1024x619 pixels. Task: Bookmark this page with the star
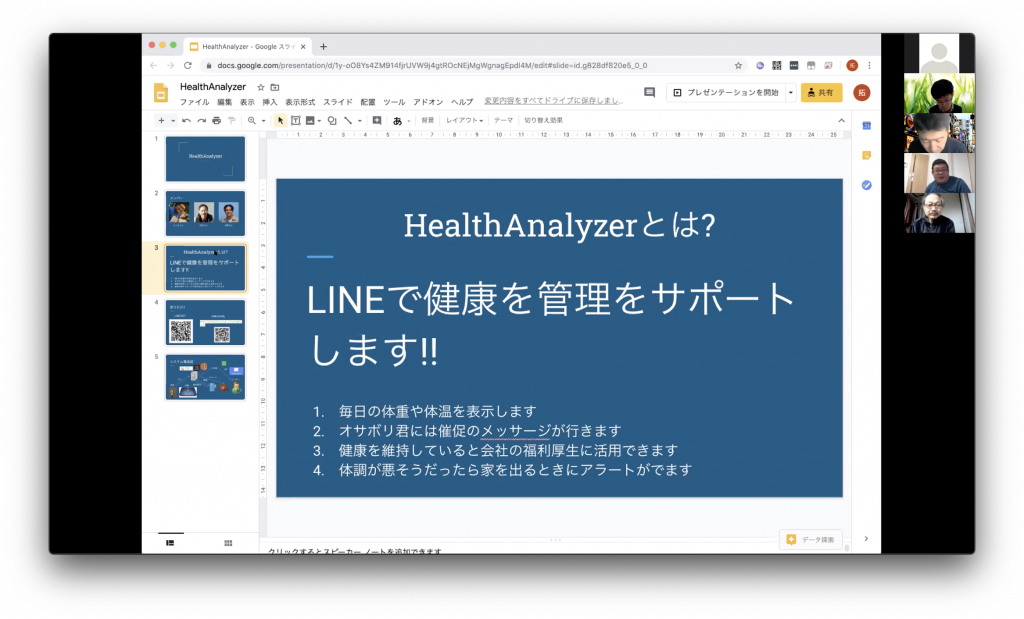(x=739, y=65)
